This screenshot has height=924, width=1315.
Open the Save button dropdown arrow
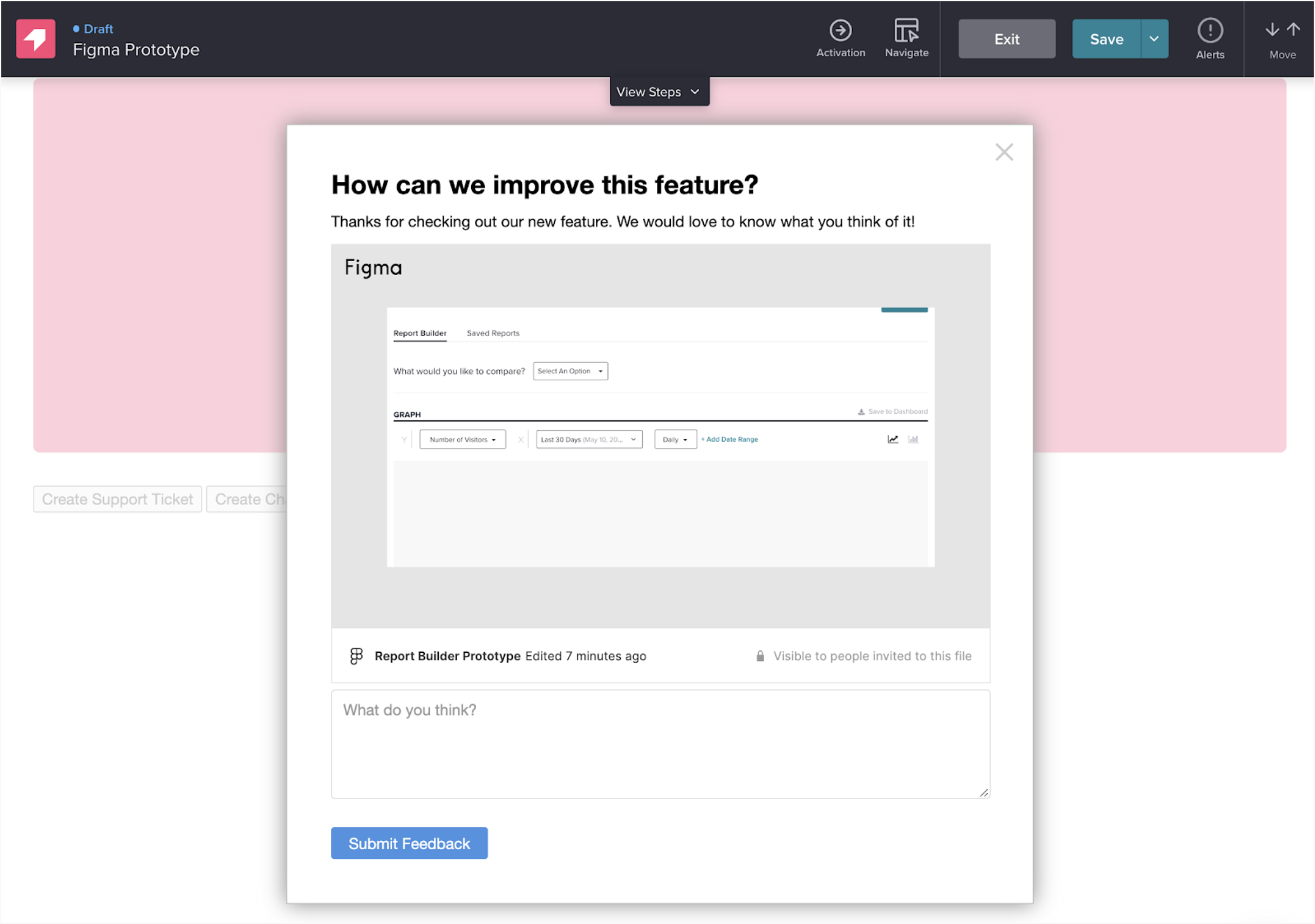[1154, 39]
